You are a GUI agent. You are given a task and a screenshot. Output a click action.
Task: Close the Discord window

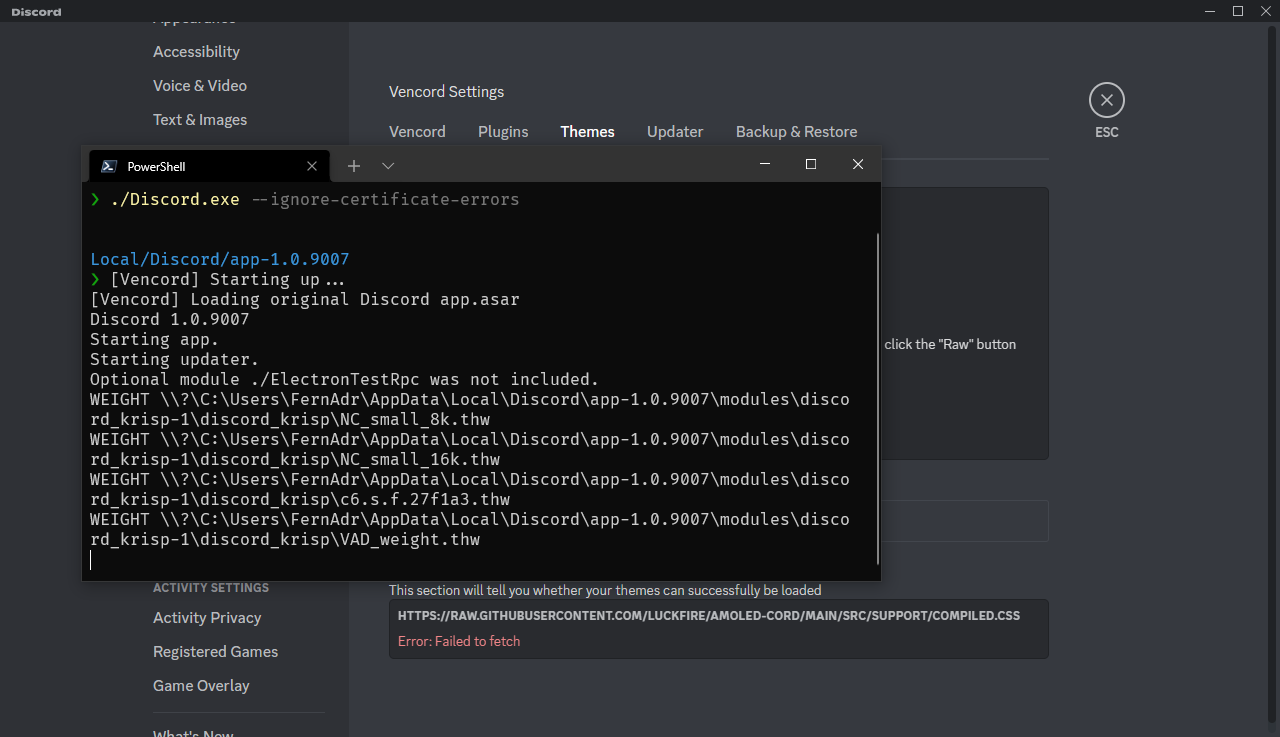(x=1266, y=11)
